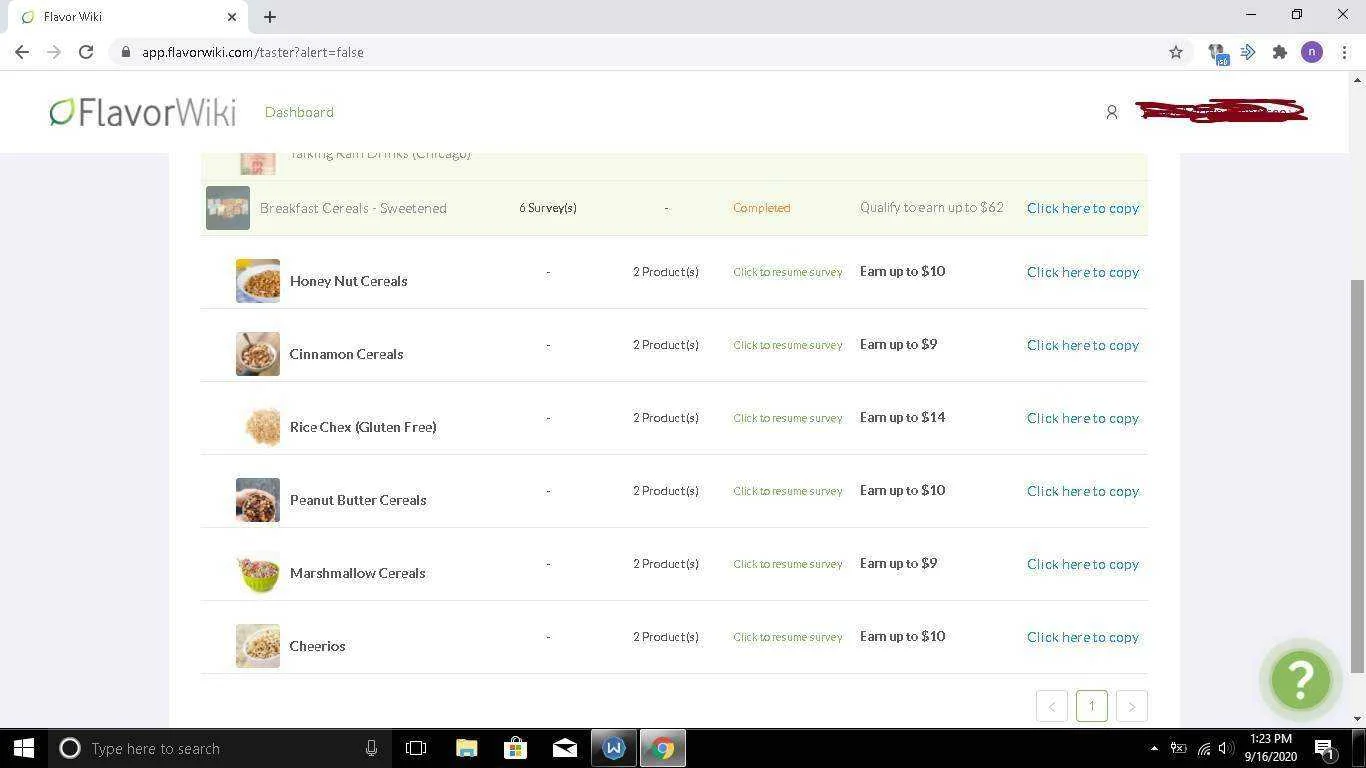This screenshot has width=1366, height=768.
Task: Click the site lock icon in address bar
Action: pos(126,52)
